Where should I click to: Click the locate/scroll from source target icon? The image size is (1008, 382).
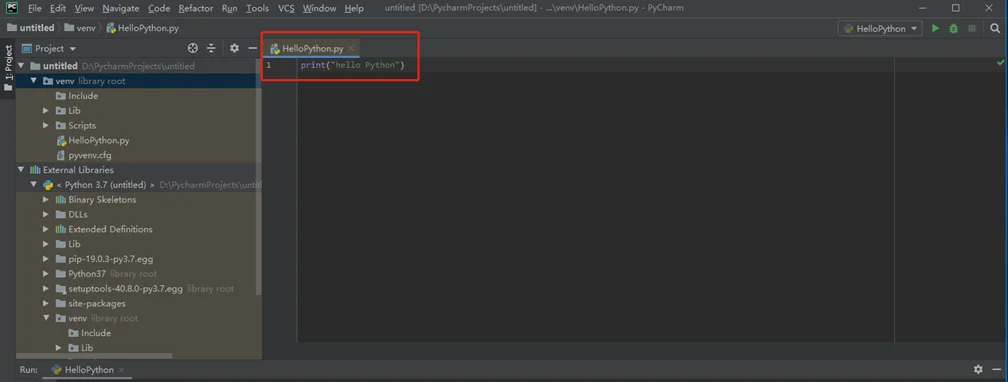pos(192,48)
